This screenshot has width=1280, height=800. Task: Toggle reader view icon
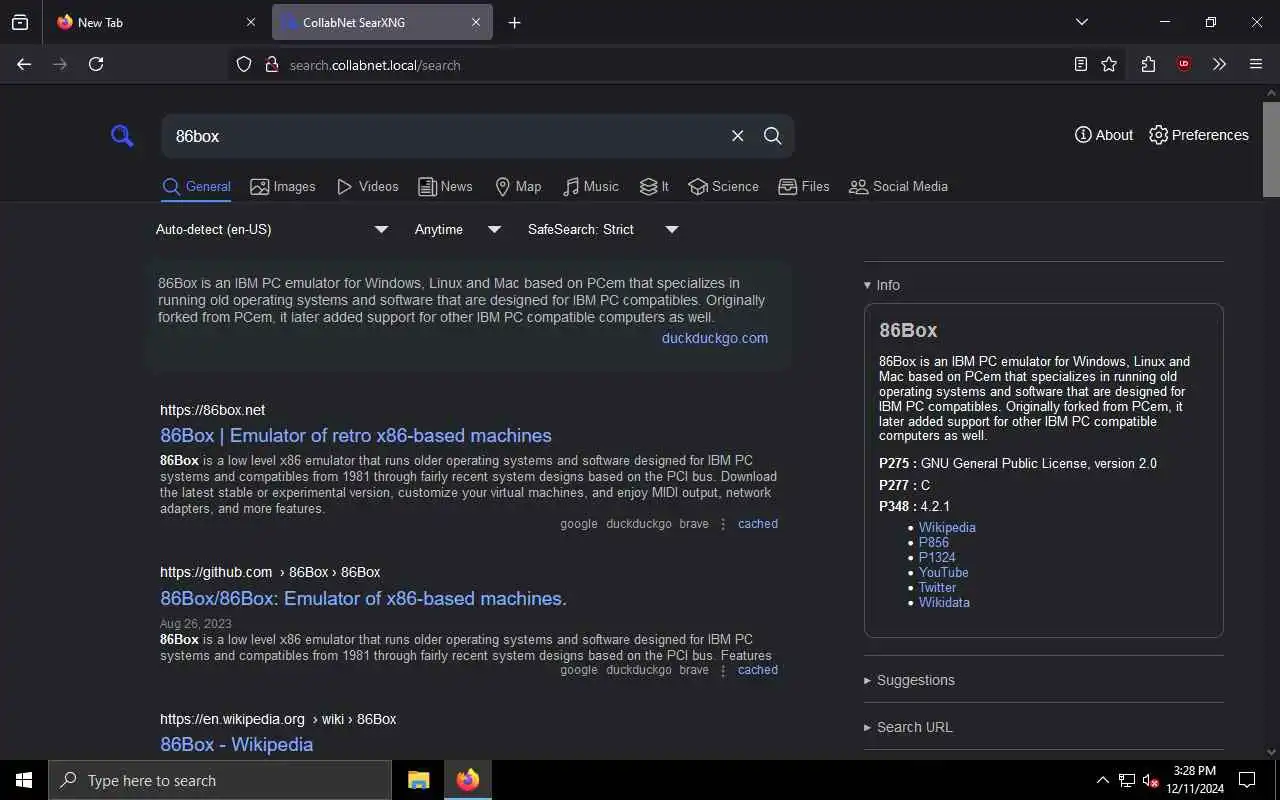click(1081, 64)
